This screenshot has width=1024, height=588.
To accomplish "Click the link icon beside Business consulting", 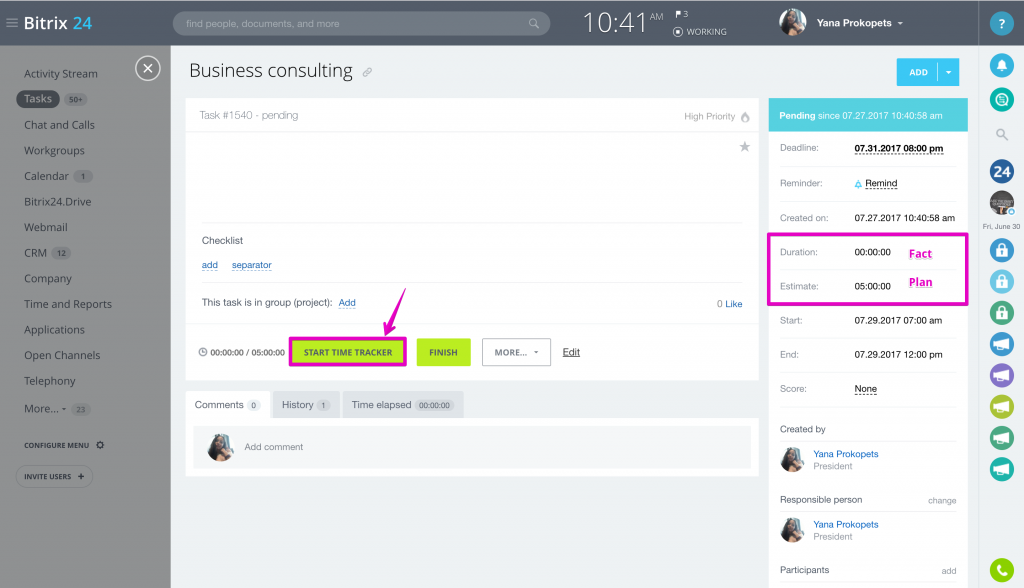I will tap(368, 72).
